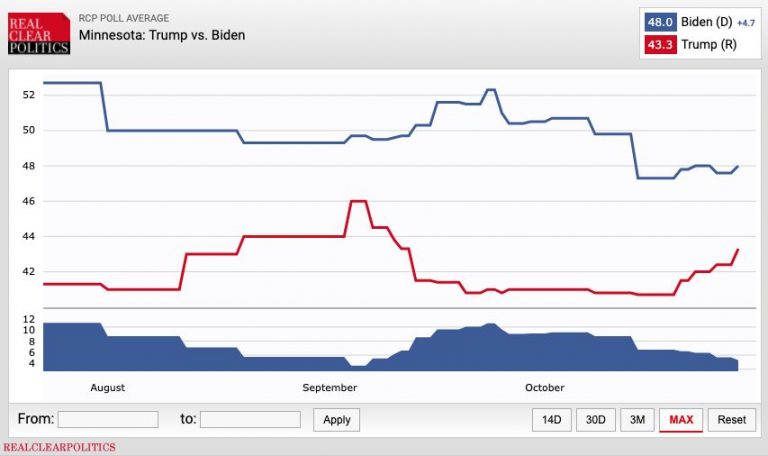The height and width of the screenshot is (456, 768).
Task: Click the October label on the timeline
Action: pyautogui.click(x=544, y=387)
